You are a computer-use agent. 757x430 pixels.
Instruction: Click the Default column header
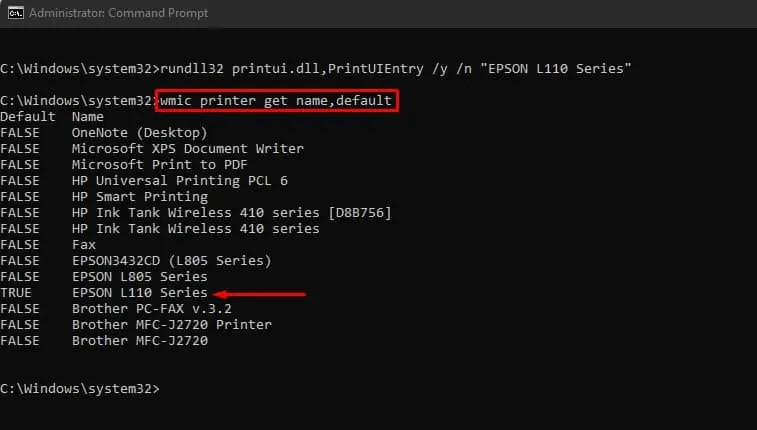[x=28, y=117]
